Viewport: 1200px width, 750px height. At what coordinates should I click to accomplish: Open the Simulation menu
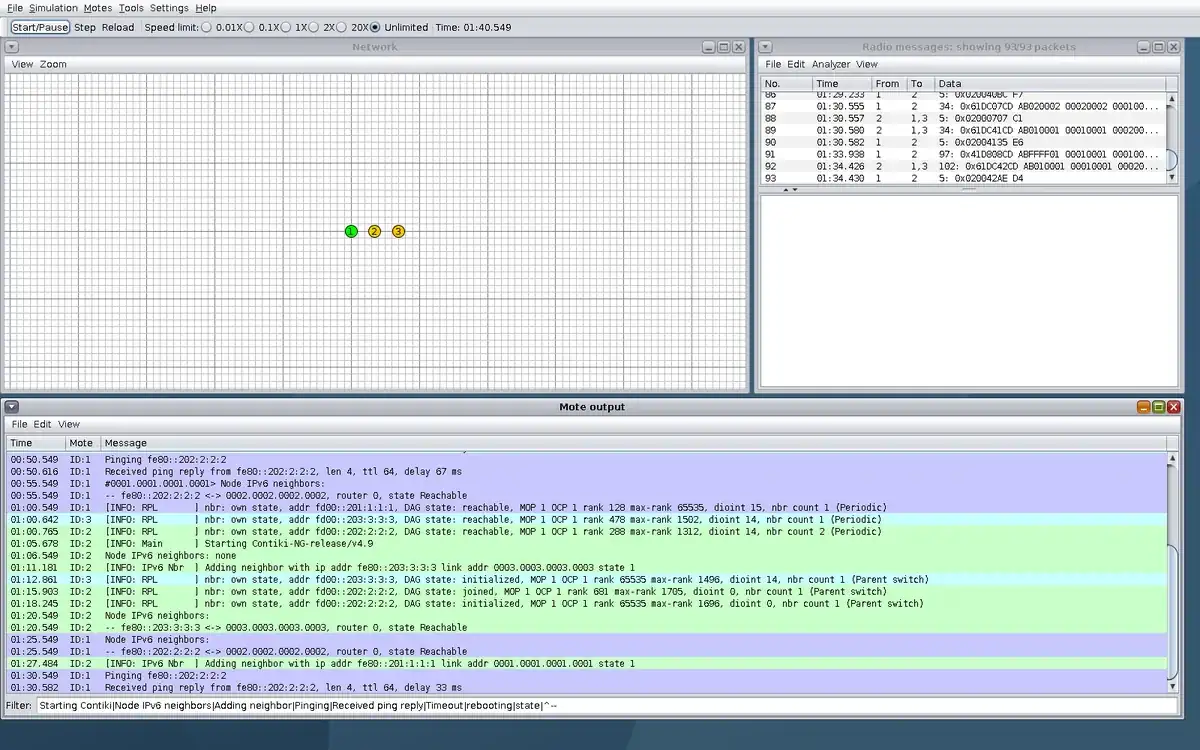(53, 8)
